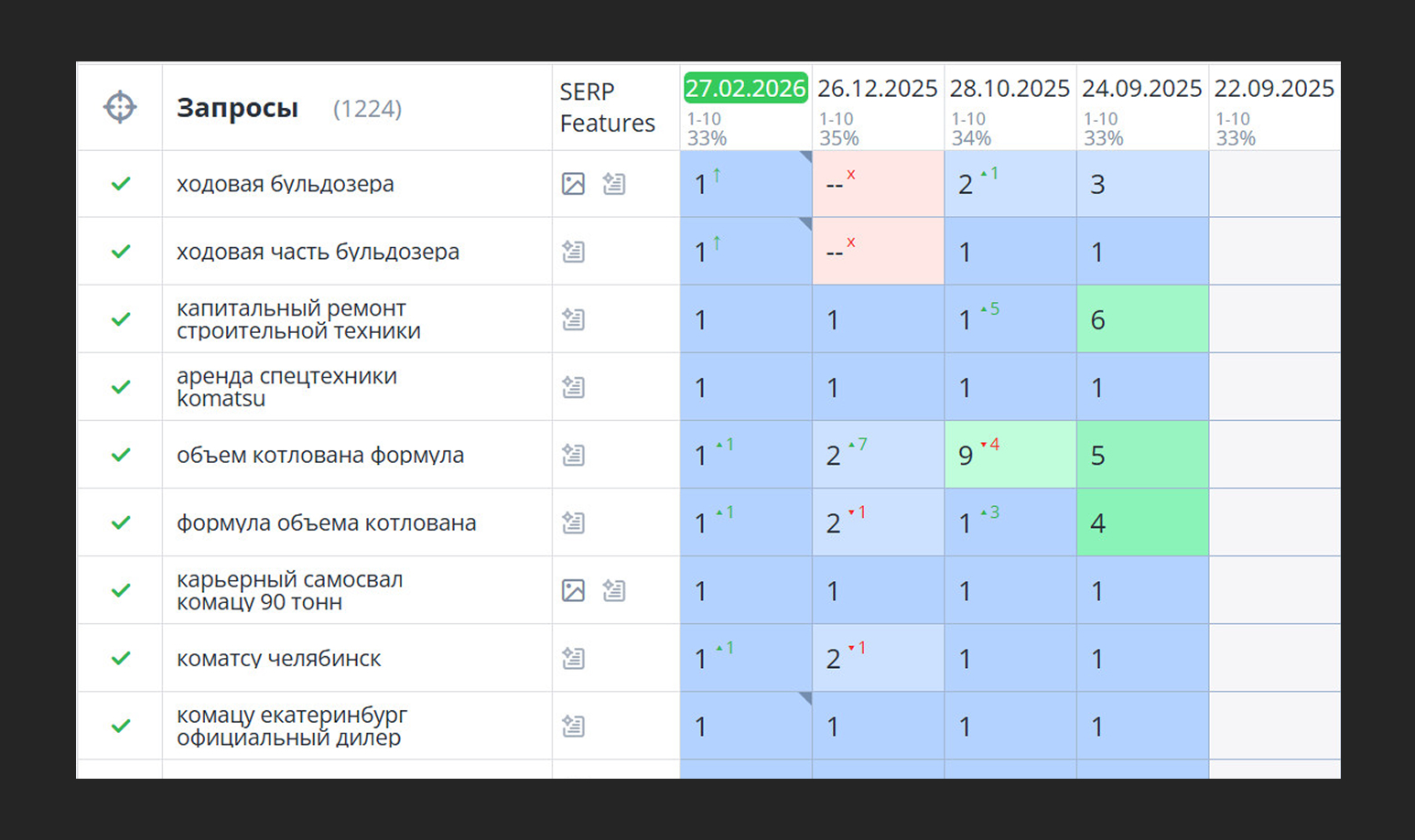Click green position 6 cell under 24.09.2025
The width and height of the screenshot is (1415, 840).
[x=1142, y=319]
